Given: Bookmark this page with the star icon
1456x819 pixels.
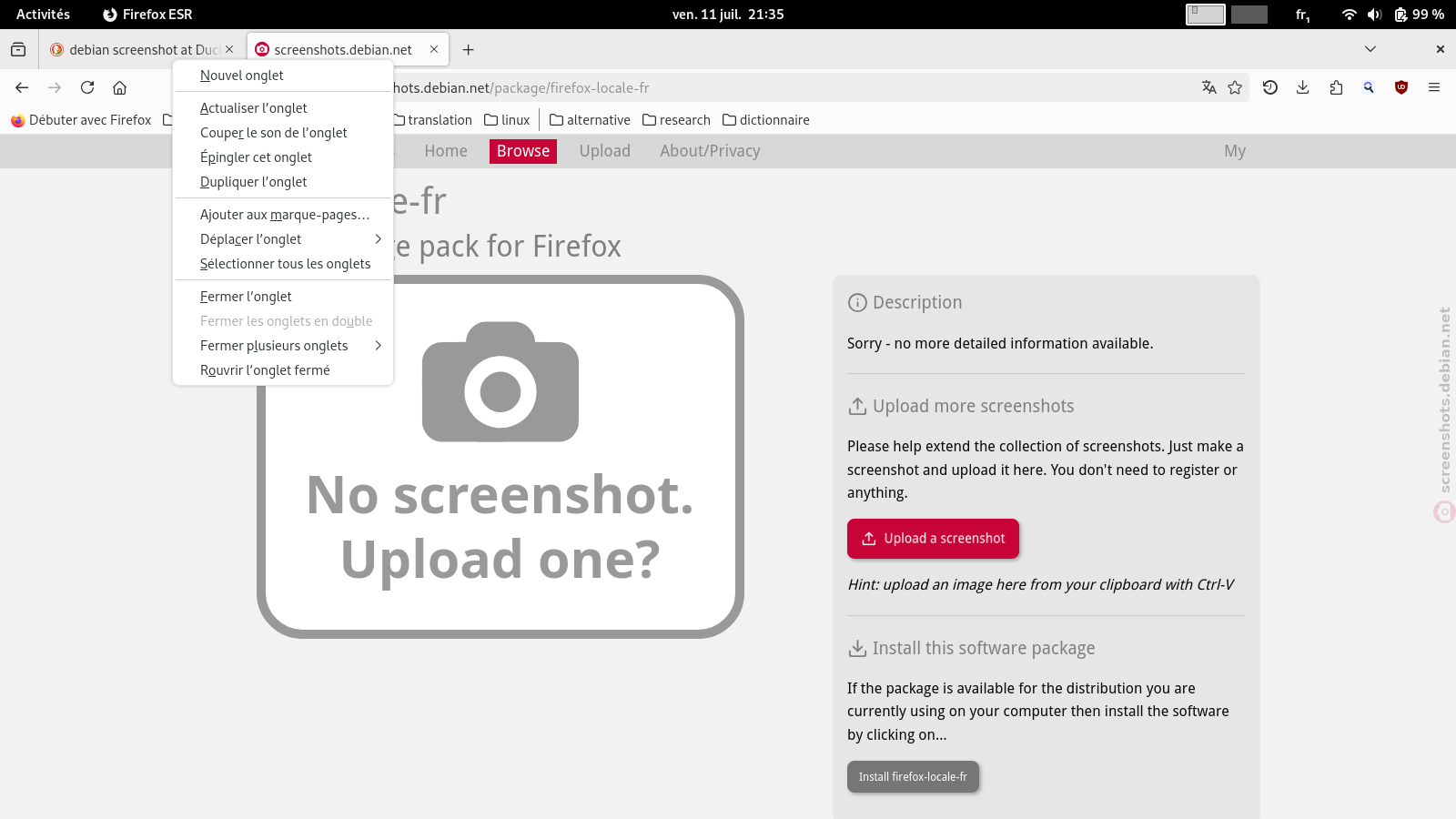Looking at the screenshot, I should (1235, 87).
